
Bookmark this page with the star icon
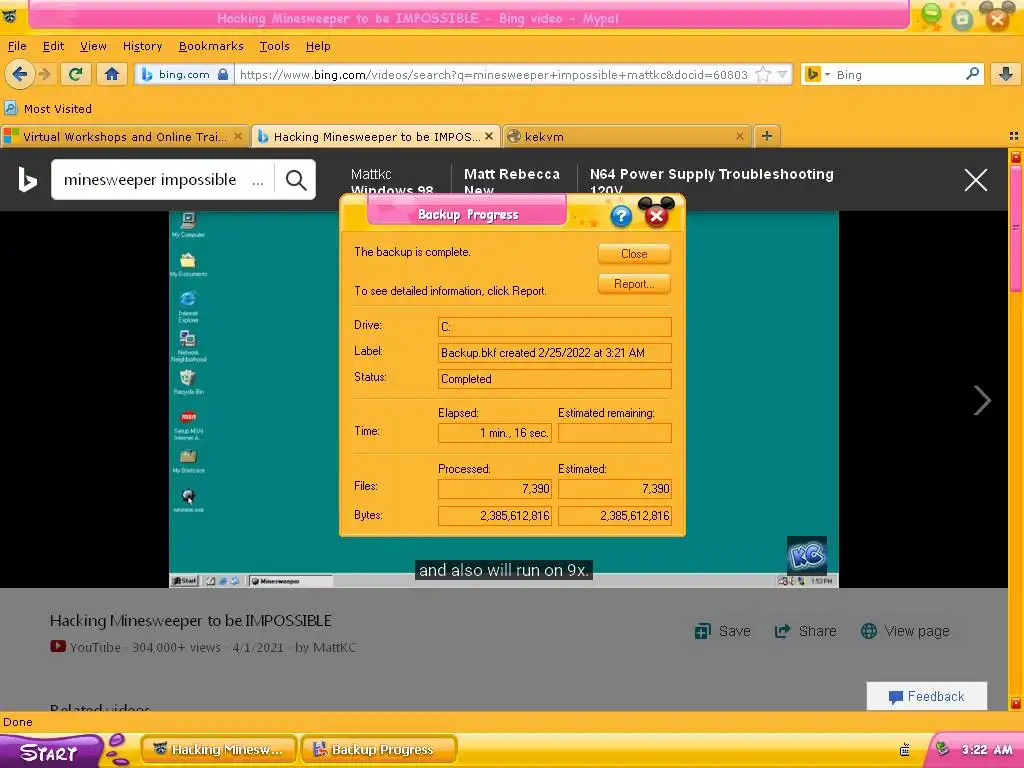pyautogui.click(x=763, y=74)
